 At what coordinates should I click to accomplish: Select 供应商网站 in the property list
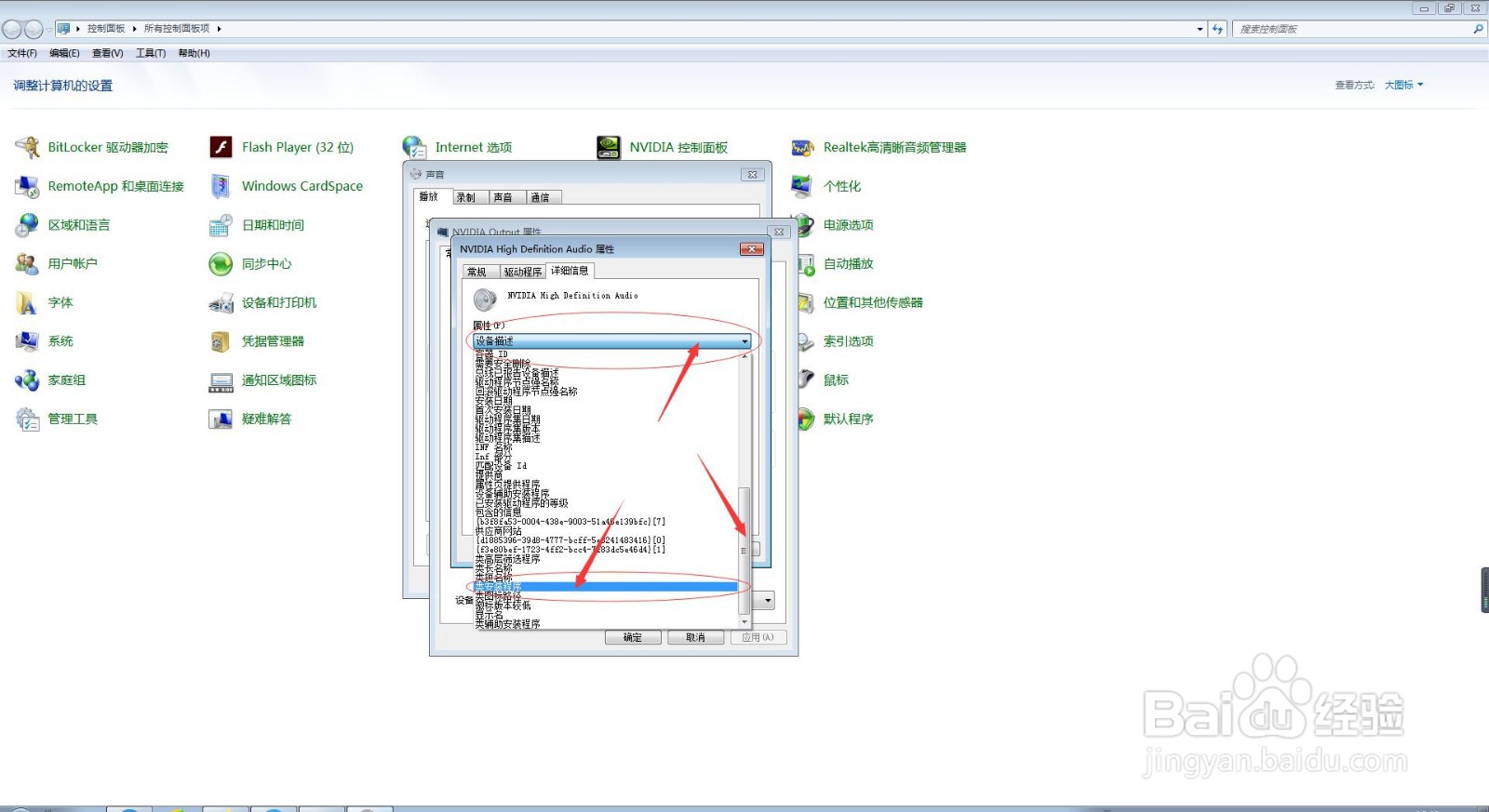click(x=606, y=531)
